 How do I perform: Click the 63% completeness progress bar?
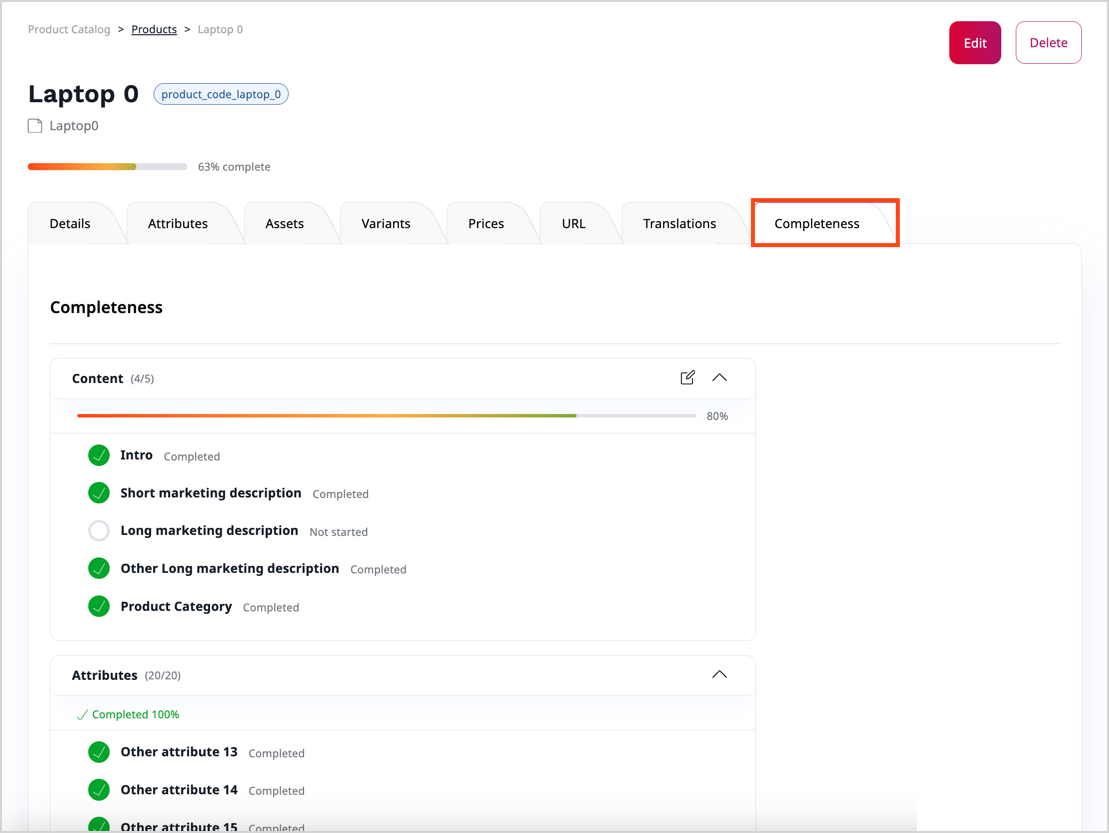click(x=107, y=166)
